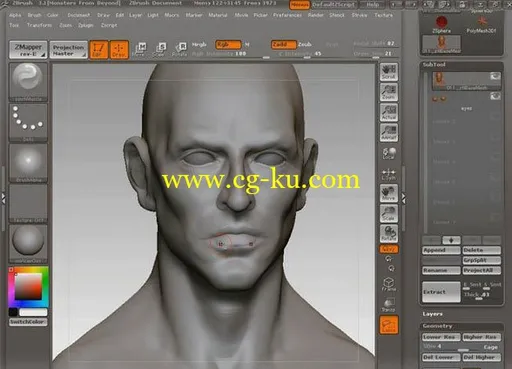Select the Rotate transform icon in top toolbar
The height and width of the screenshot is (369, 512).
[180, 49]
